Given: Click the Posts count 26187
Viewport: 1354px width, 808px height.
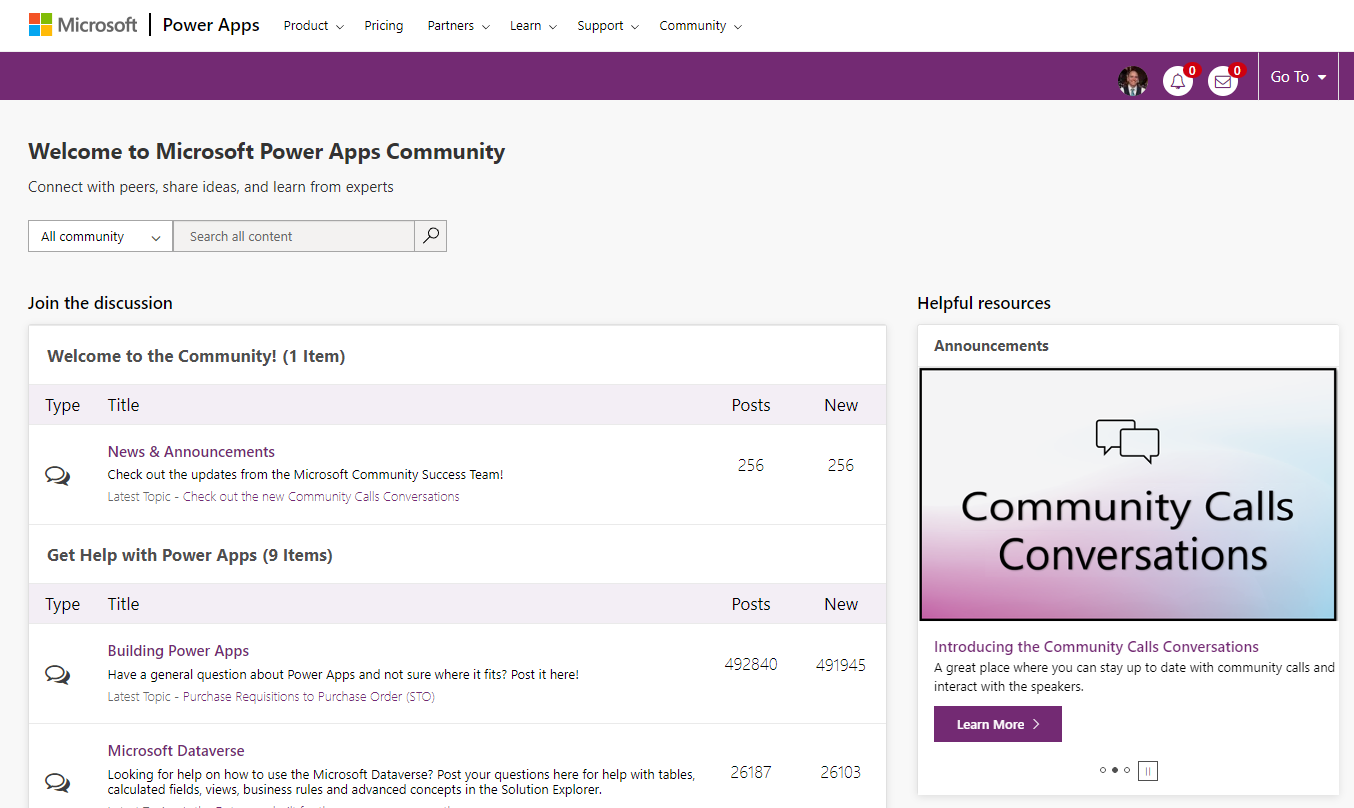Looking at the screenshot, I should [x=751, y=772].
